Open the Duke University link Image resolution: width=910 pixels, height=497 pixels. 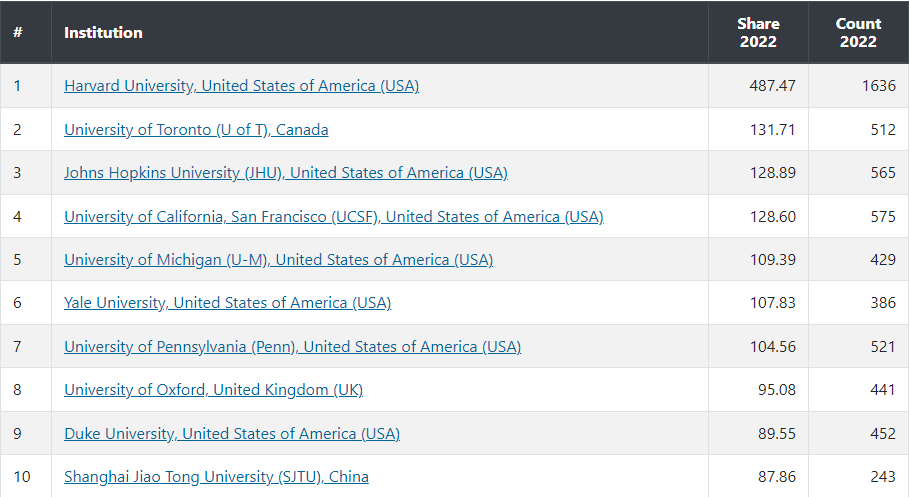click(231, 434)
